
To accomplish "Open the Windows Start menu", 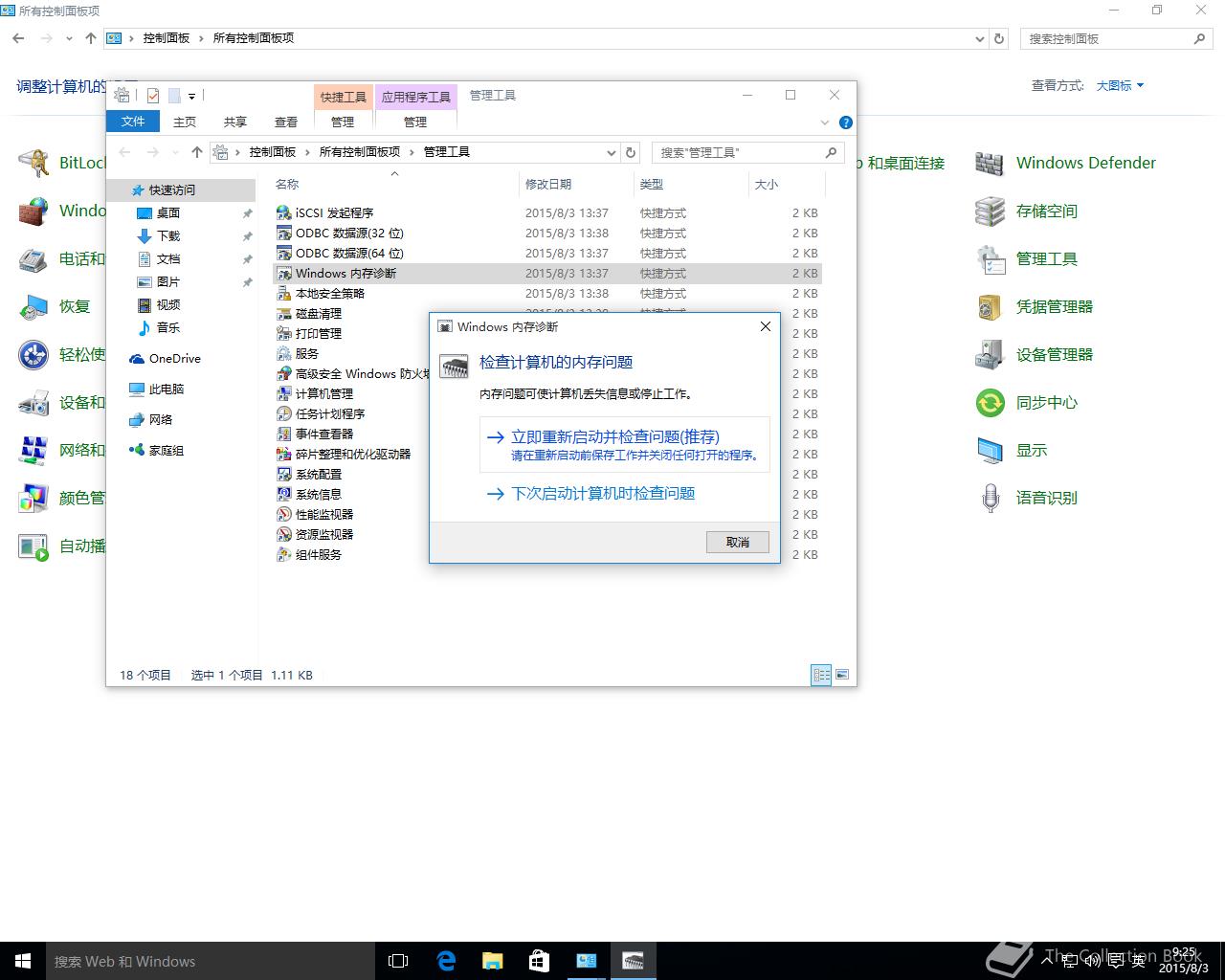I will [x=23, y=961].
